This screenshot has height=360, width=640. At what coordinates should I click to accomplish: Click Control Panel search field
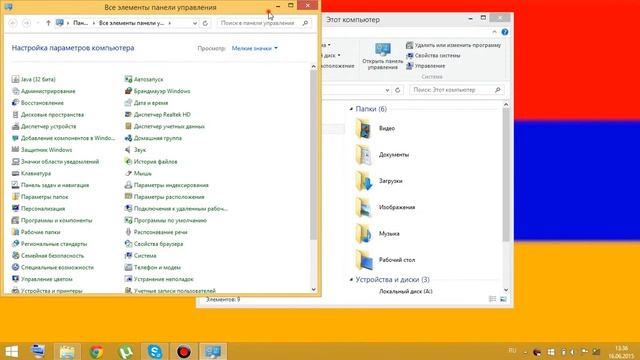(264, 23)
